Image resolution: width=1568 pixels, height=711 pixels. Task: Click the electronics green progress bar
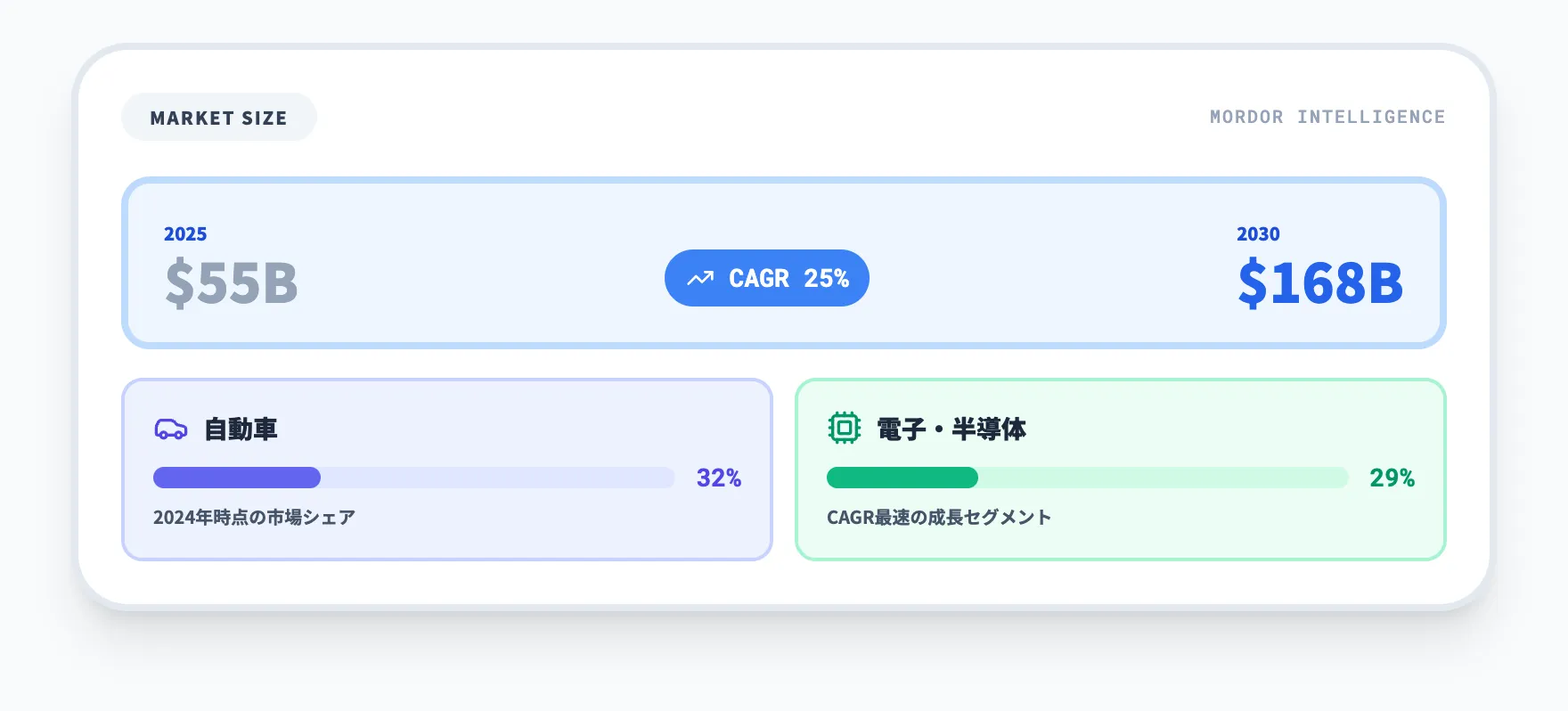tap(902, 478)
